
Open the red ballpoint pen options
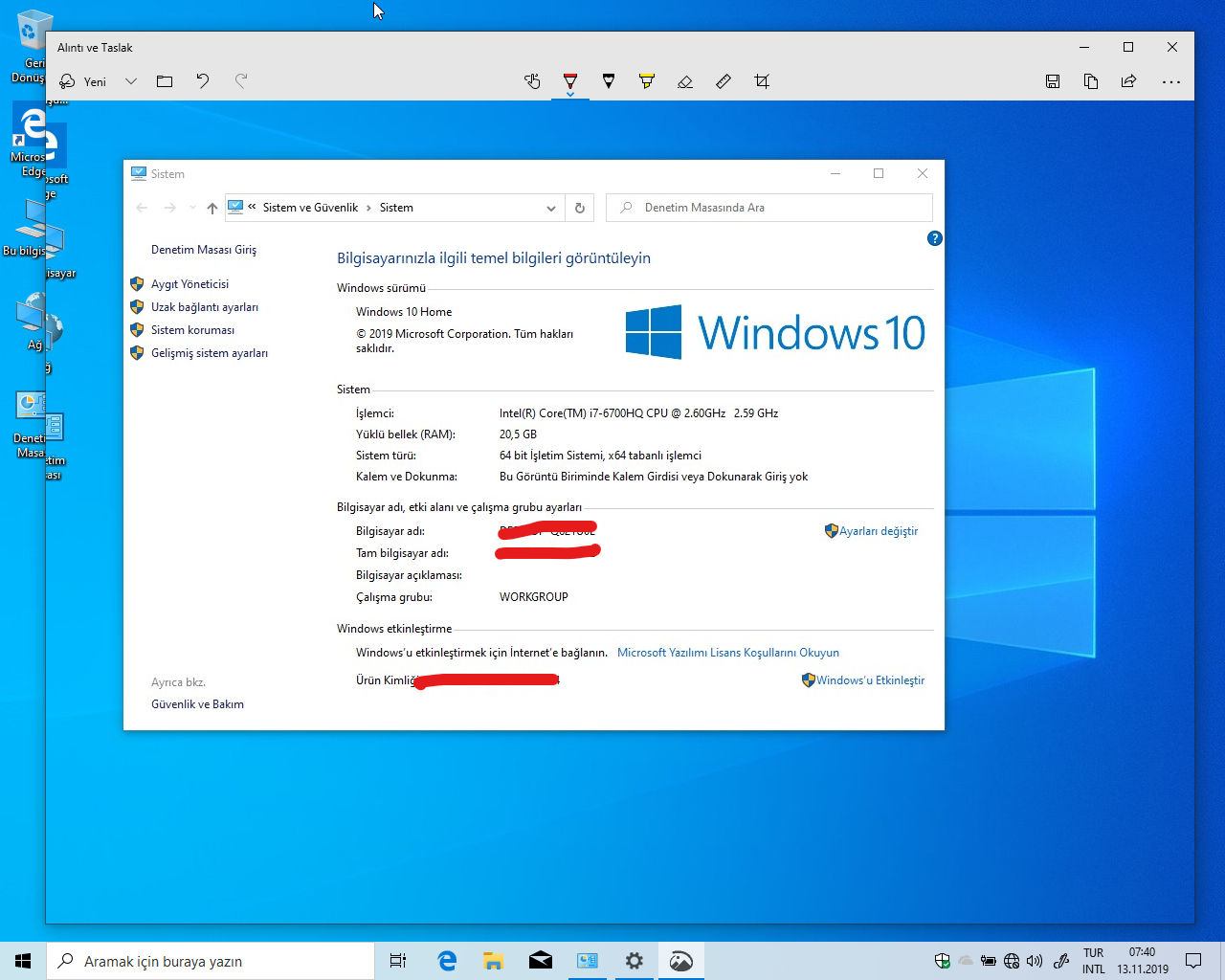point(570,81)
